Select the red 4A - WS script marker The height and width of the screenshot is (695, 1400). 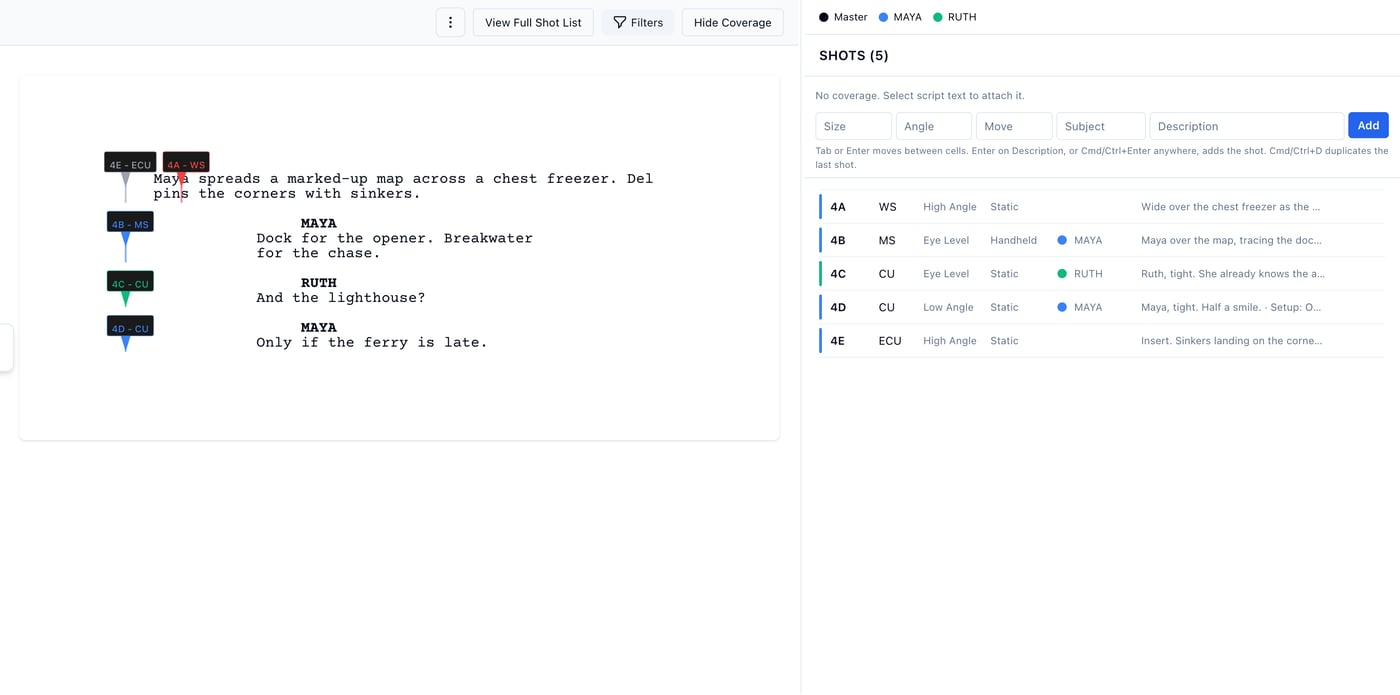[186, 163]
